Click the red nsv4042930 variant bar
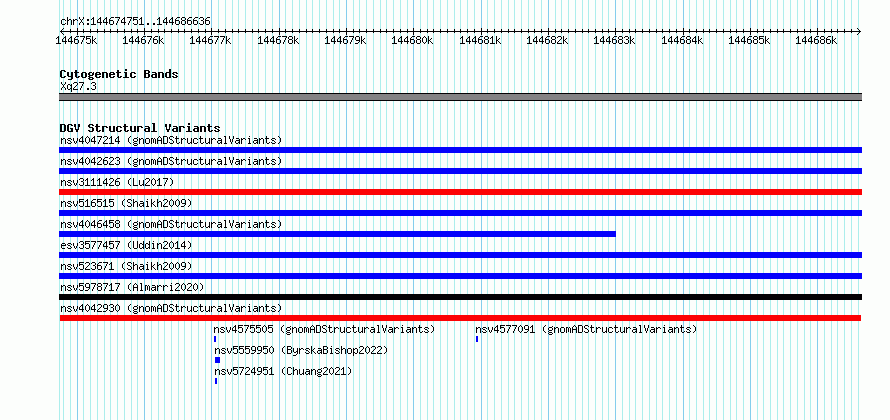 460,318
